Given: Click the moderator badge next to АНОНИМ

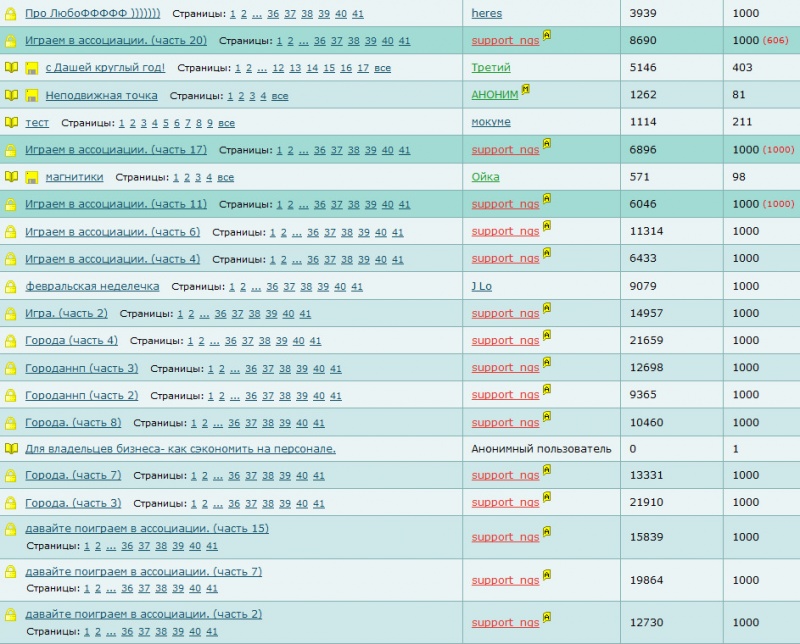Looking at the screenshot, I should coord(526,89).
